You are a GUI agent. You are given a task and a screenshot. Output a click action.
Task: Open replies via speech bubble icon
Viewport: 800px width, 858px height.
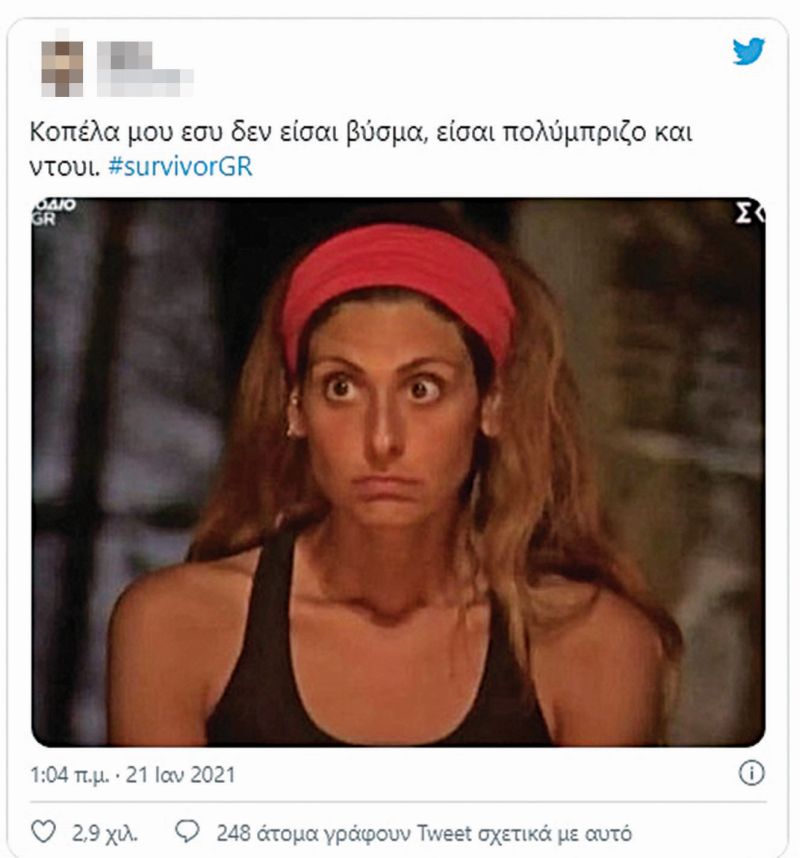click(187, 832)
